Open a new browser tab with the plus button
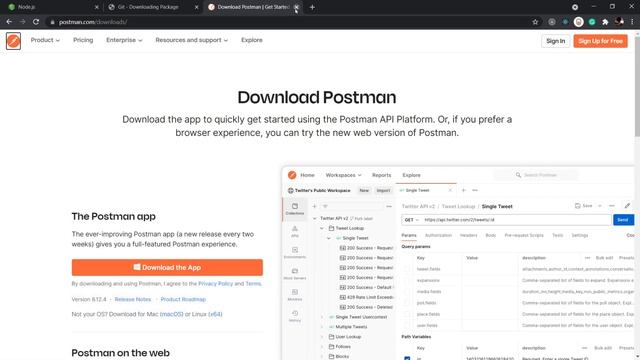Screen dimensions: 640x360 312,7
